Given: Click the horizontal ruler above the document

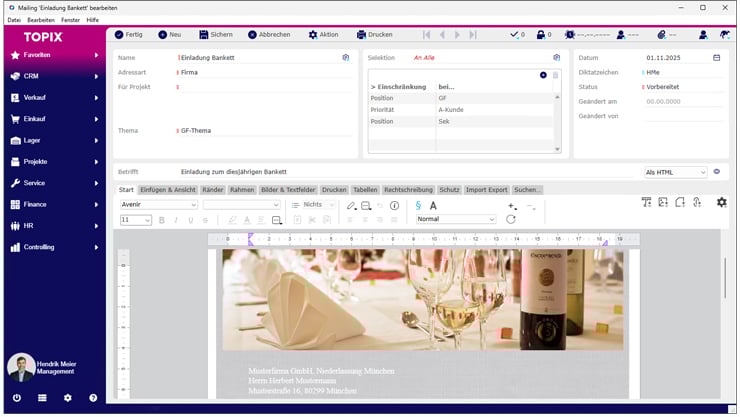Looking at the screenshot, I should tap(420, 240).
